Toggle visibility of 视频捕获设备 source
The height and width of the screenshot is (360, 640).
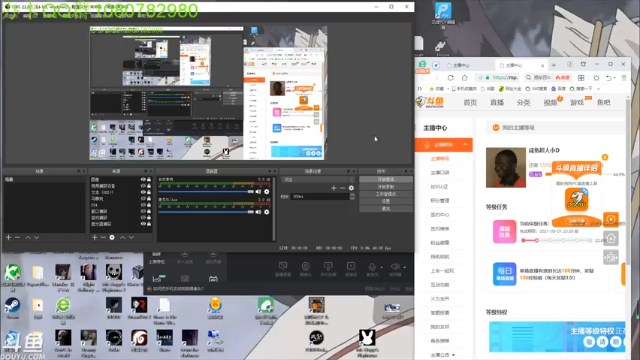(143, 186)
